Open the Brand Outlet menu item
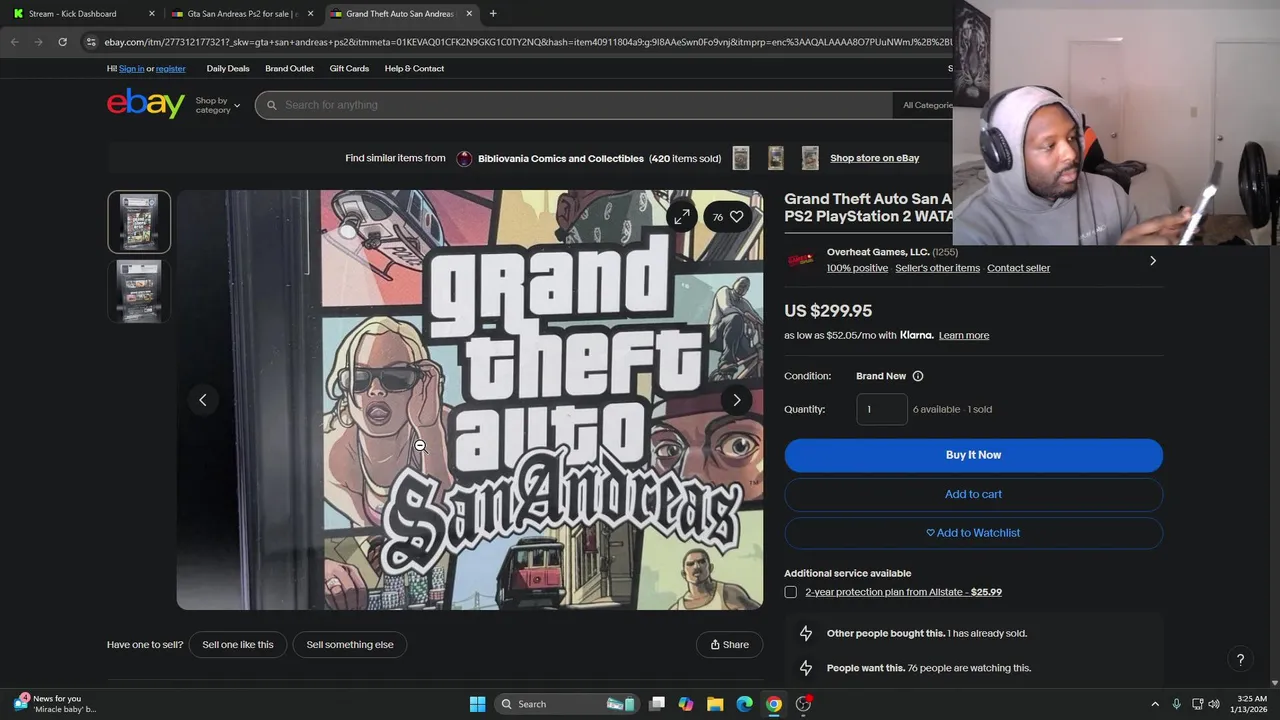The image size is (1280, 720). point(289,68)
